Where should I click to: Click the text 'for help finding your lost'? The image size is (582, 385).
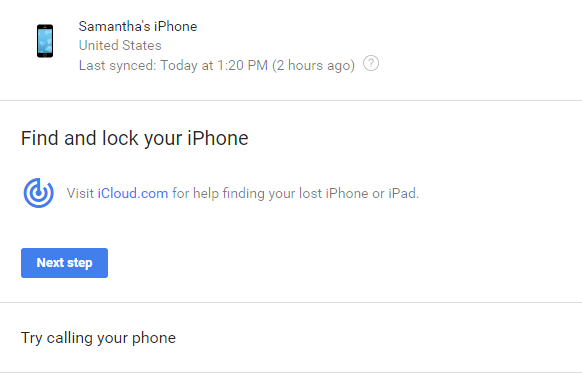(247, 193)
